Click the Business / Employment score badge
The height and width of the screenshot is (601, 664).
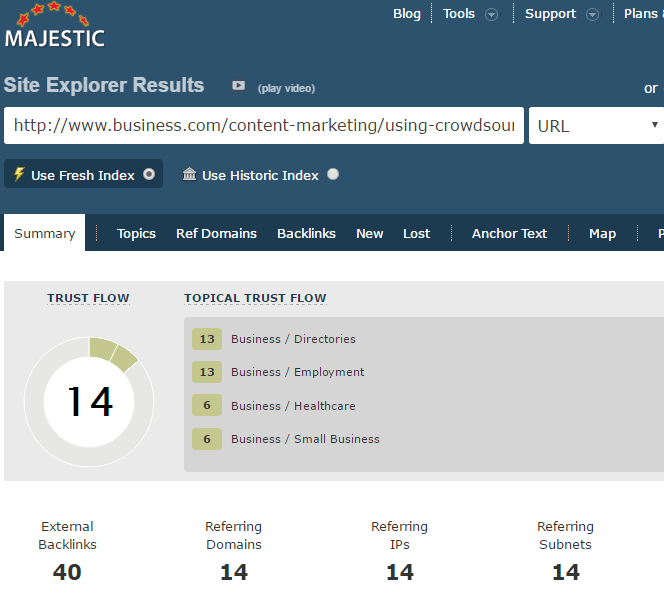207,372
